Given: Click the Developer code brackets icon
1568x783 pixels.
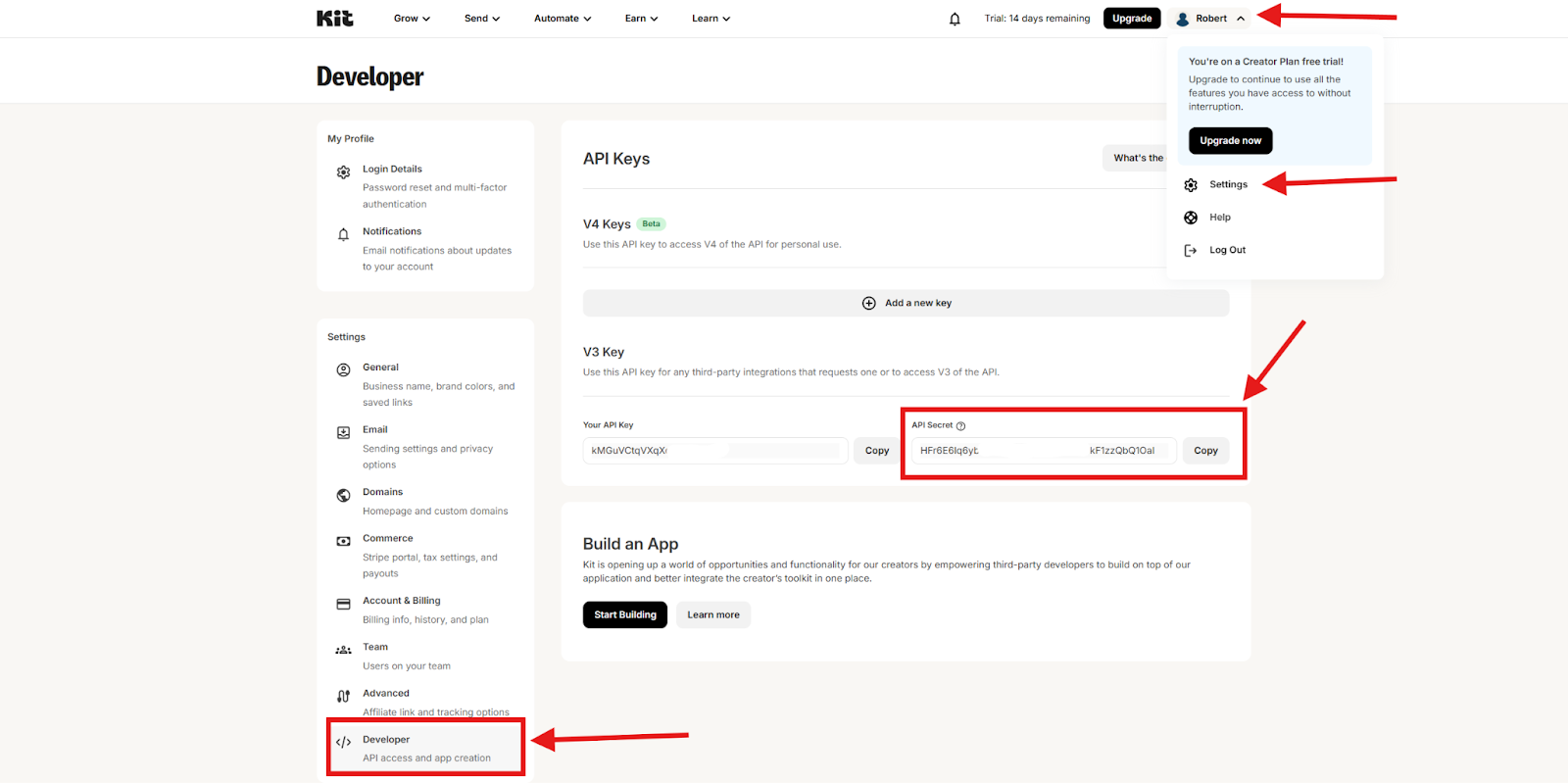Looking at the screenshot, I should (x=343, y=742).
